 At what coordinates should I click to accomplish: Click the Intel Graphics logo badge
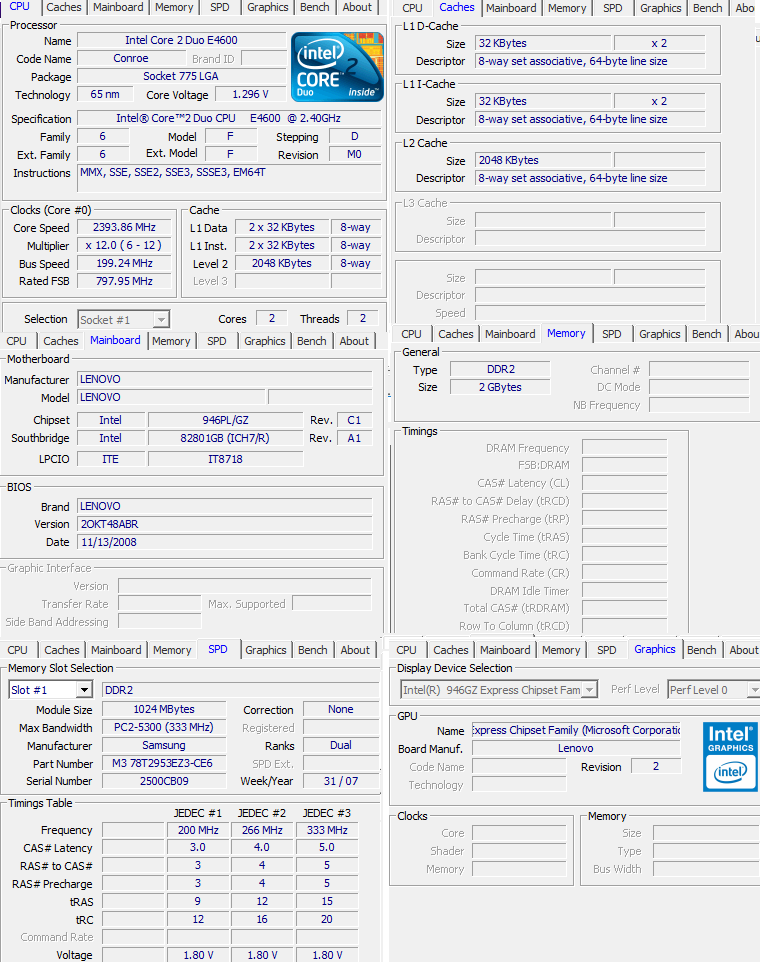[x=730, y=756]
